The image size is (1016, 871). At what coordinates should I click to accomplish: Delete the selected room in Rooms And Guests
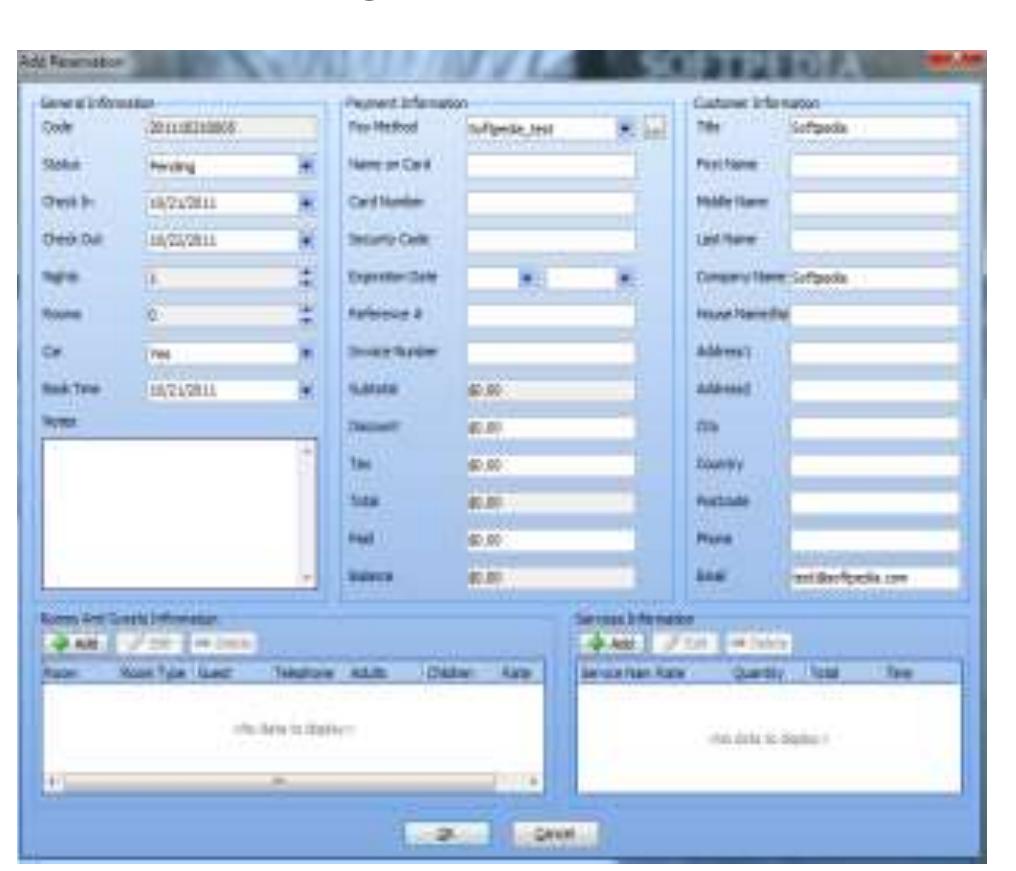(x=224, y=643)
